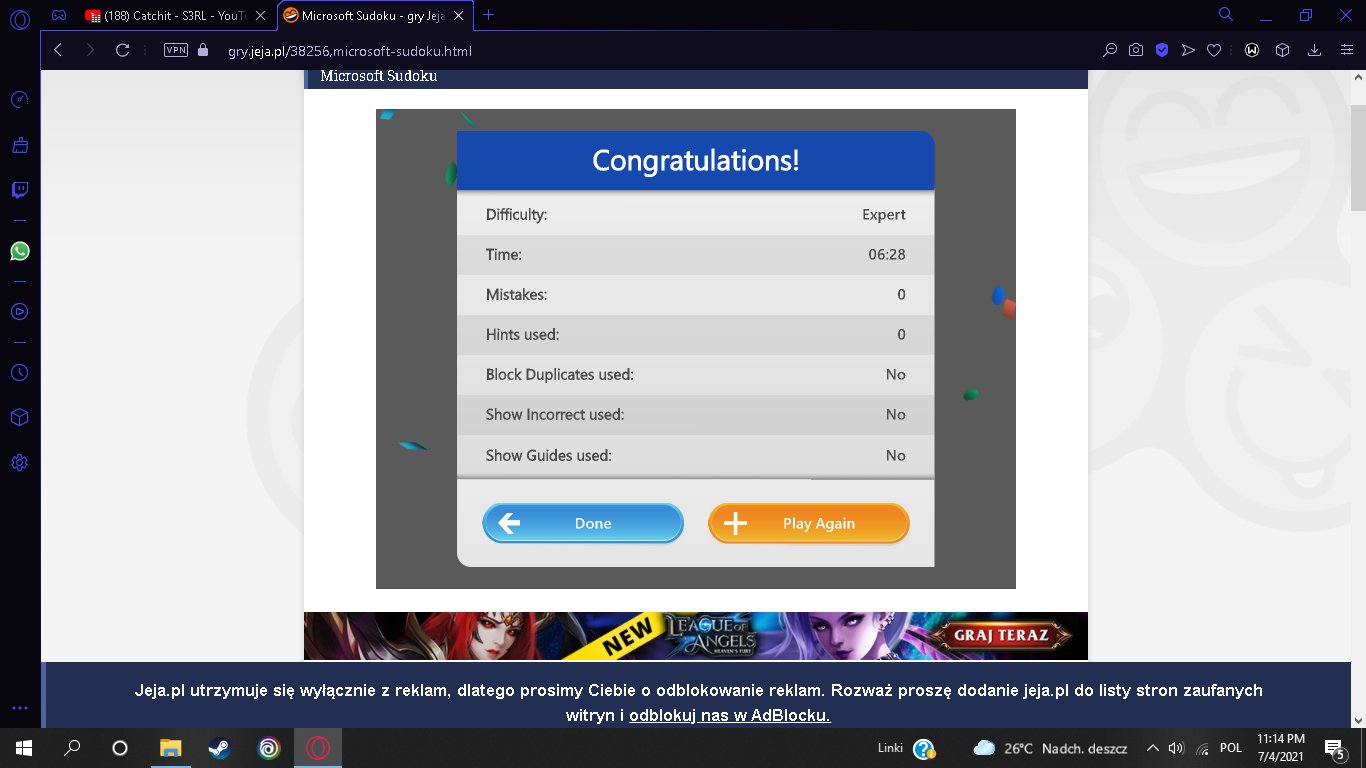The height and width of the screenshot is (768, 1366).
Task: Switch to Catchit - S3RL YouTube tab
Action: click(x=176, y=15)
